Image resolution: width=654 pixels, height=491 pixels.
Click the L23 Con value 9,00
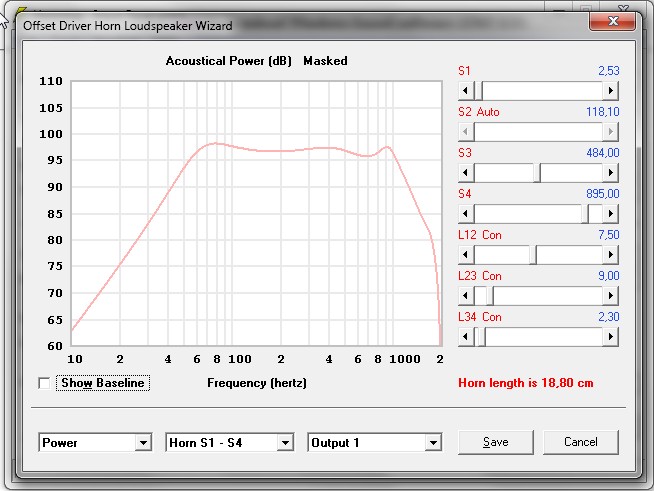coord(609,276)
